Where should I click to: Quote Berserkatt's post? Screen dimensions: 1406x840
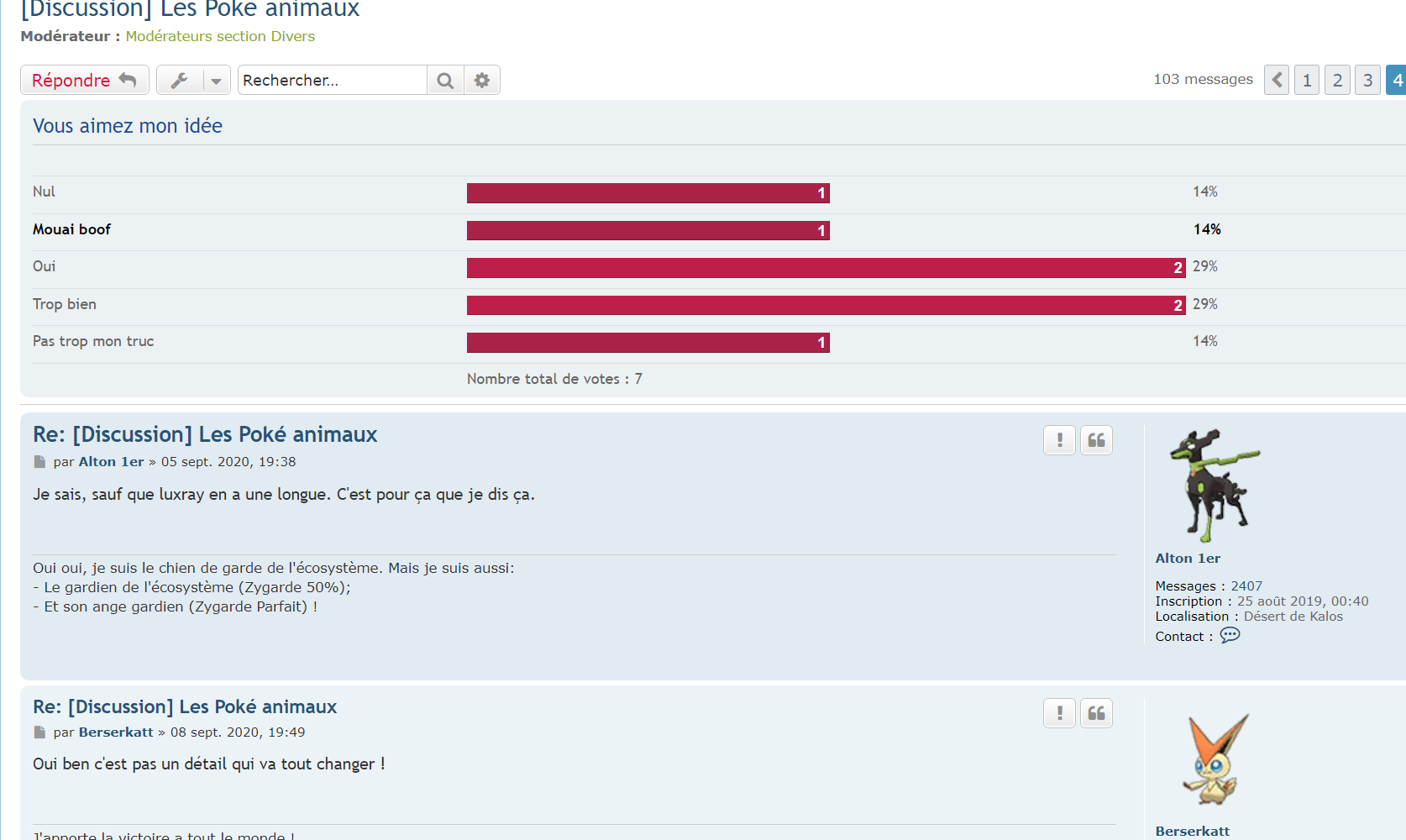1096,713
